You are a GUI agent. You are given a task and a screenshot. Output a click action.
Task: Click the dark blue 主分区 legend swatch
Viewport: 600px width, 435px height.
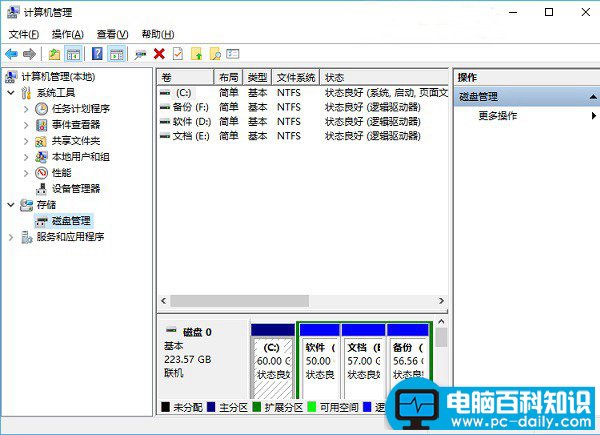211,407
